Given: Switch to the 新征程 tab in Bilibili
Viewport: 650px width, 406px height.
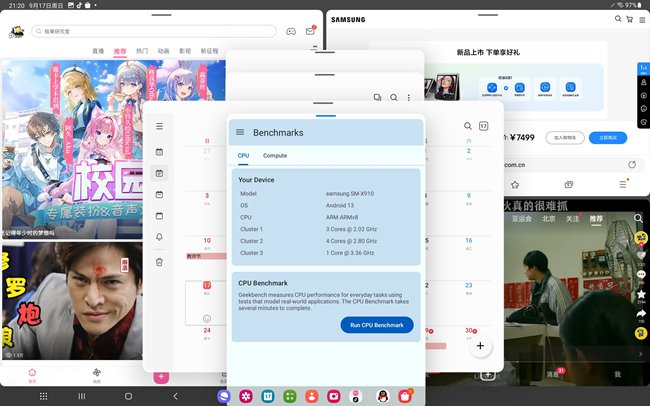Looking at the screenshot, I should point(209,51).
